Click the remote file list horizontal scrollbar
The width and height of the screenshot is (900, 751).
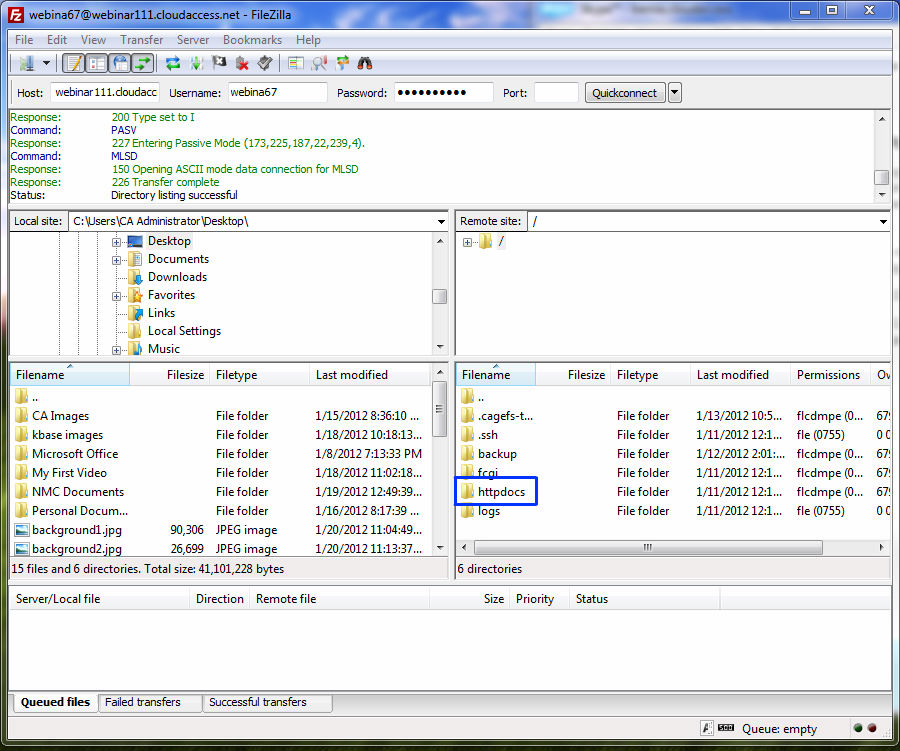click(x=648, y=548)
